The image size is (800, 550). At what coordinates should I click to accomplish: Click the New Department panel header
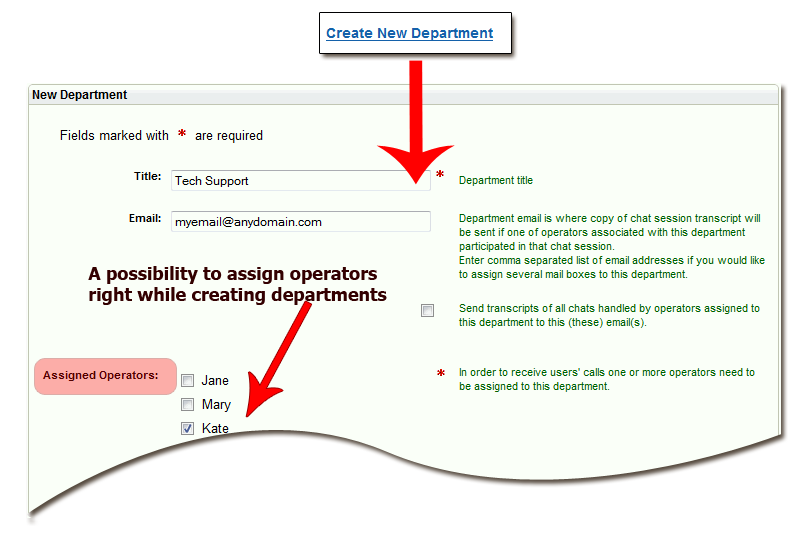click(x=403, y=95)
